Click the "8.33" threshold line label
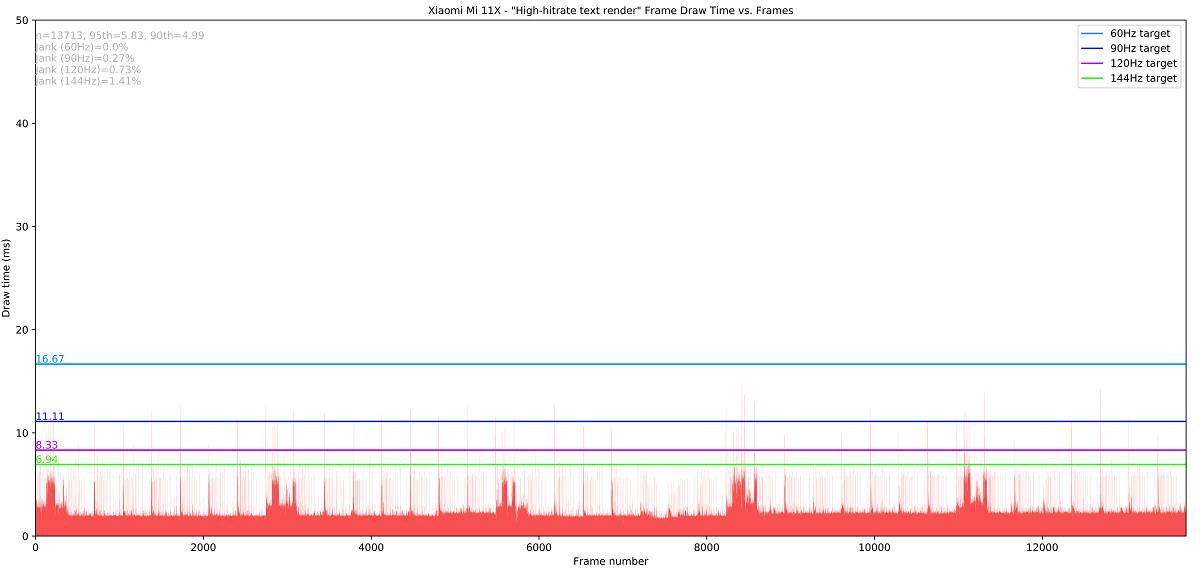1200x575 pixels. (x=47, y=445)
